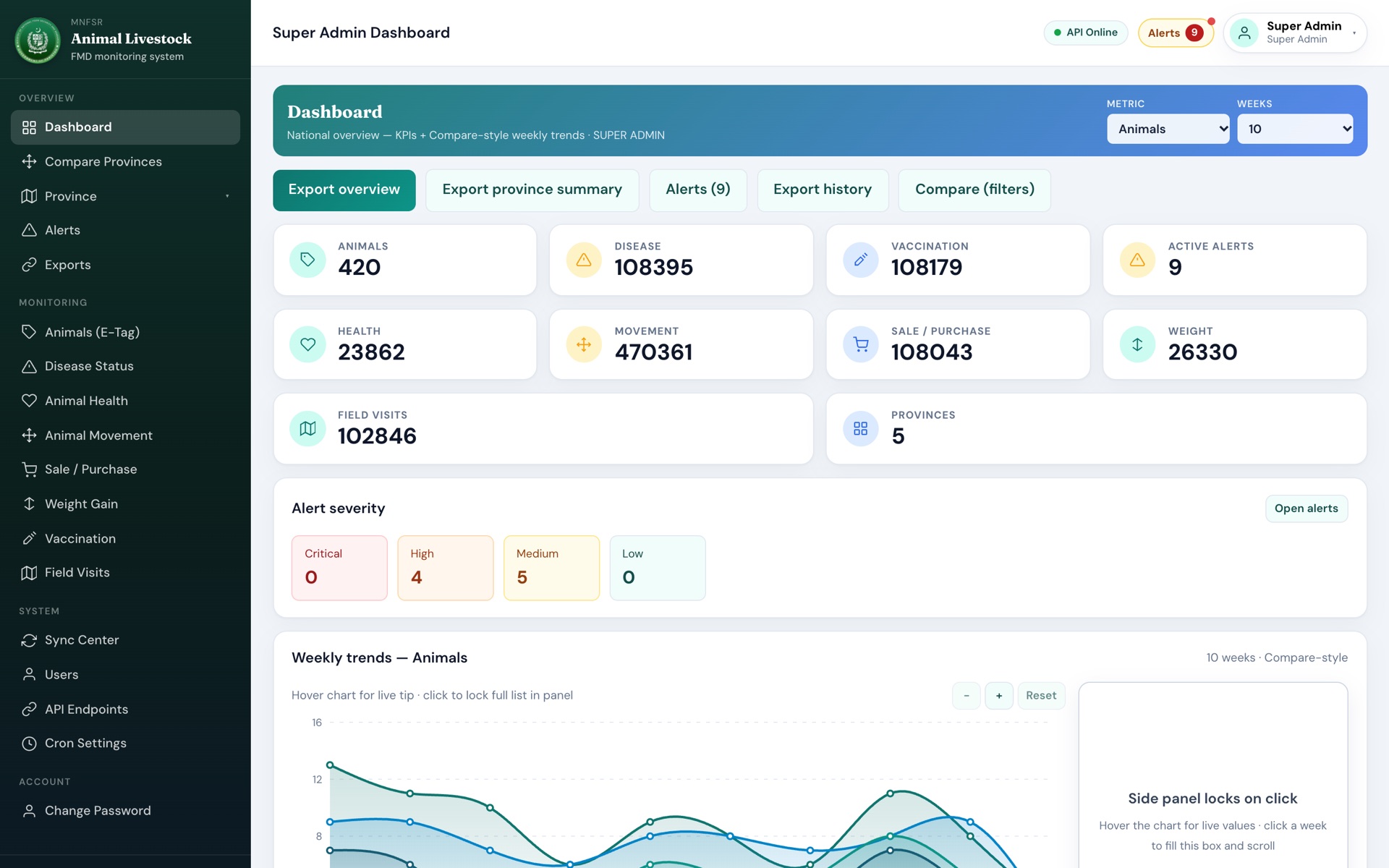The width and height of the screenshot is (1389, 868).
Task: Click the Sale / Purchase cart icon in sidebar
Action: (29, 469)
